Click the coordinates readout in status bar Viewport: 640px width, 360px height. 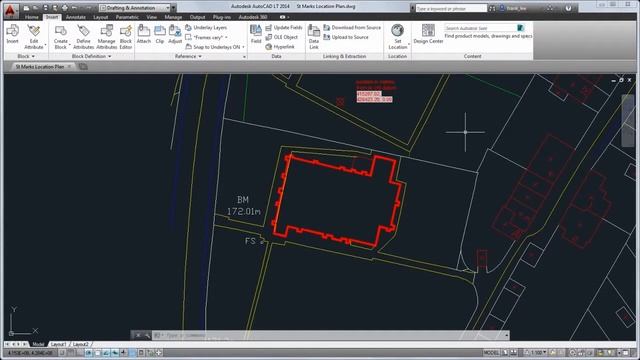coord(29,353)
